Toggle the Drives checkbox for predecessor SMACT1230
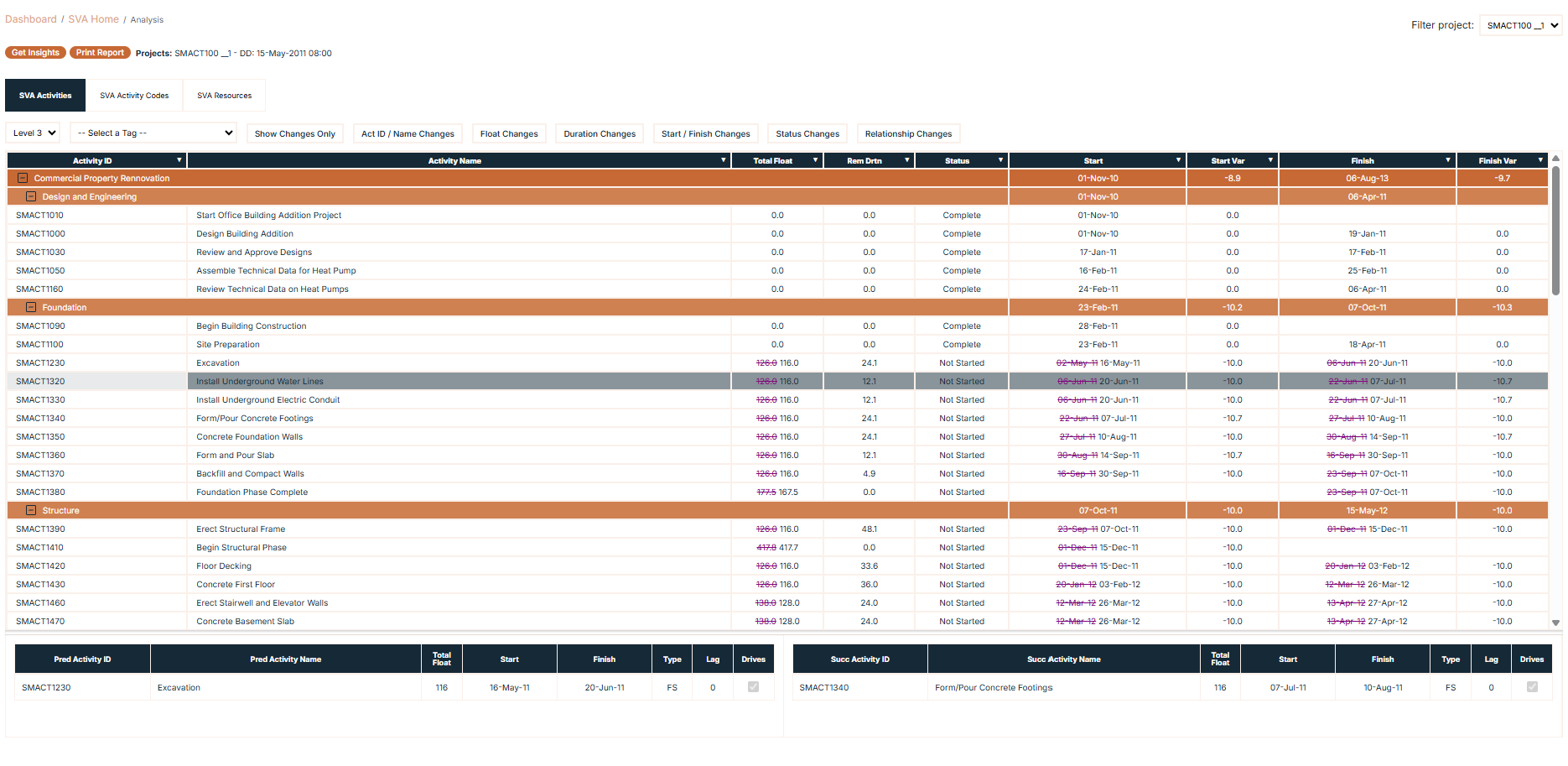The image size is (1568, 766). [x=753, y=687]
